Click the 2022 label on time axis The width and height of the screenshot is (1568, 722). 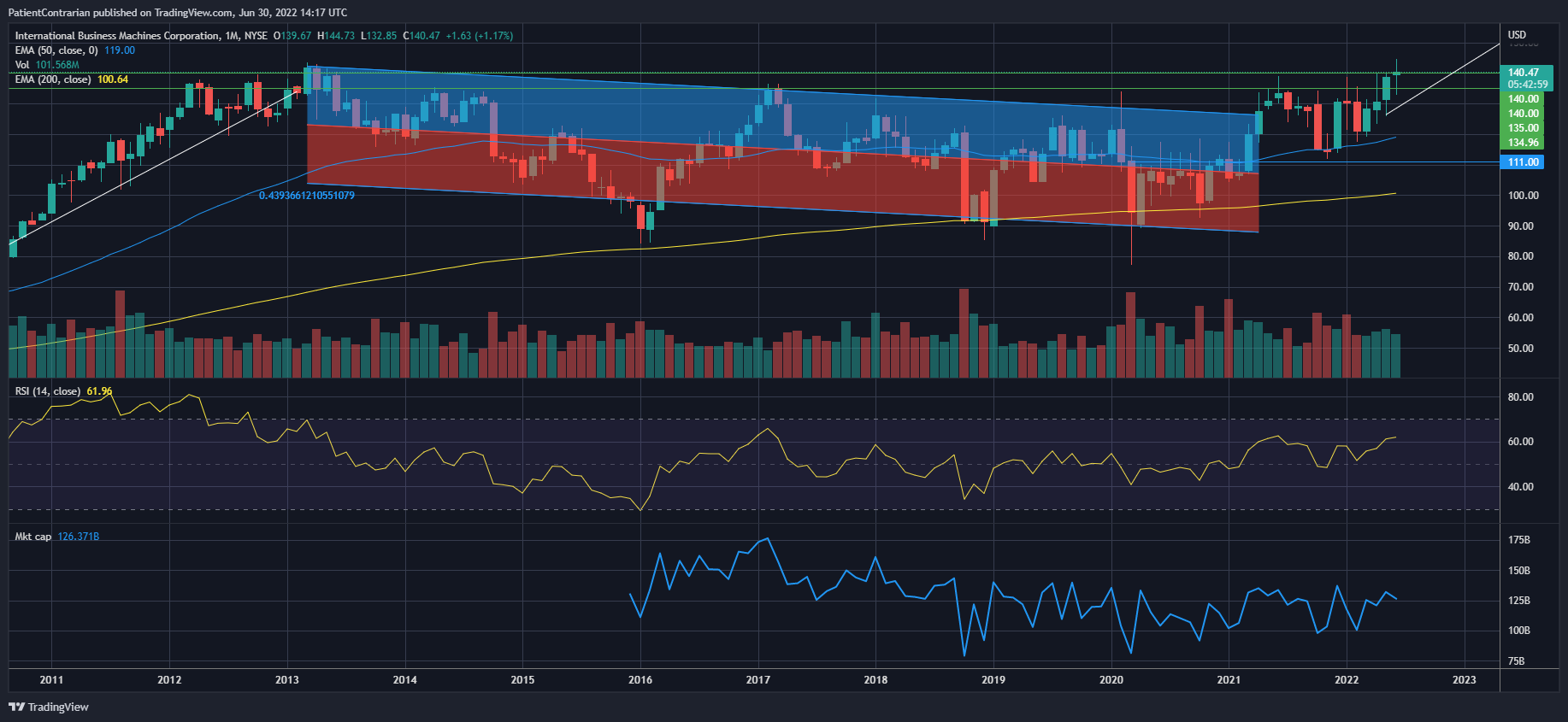(1347, 680)
